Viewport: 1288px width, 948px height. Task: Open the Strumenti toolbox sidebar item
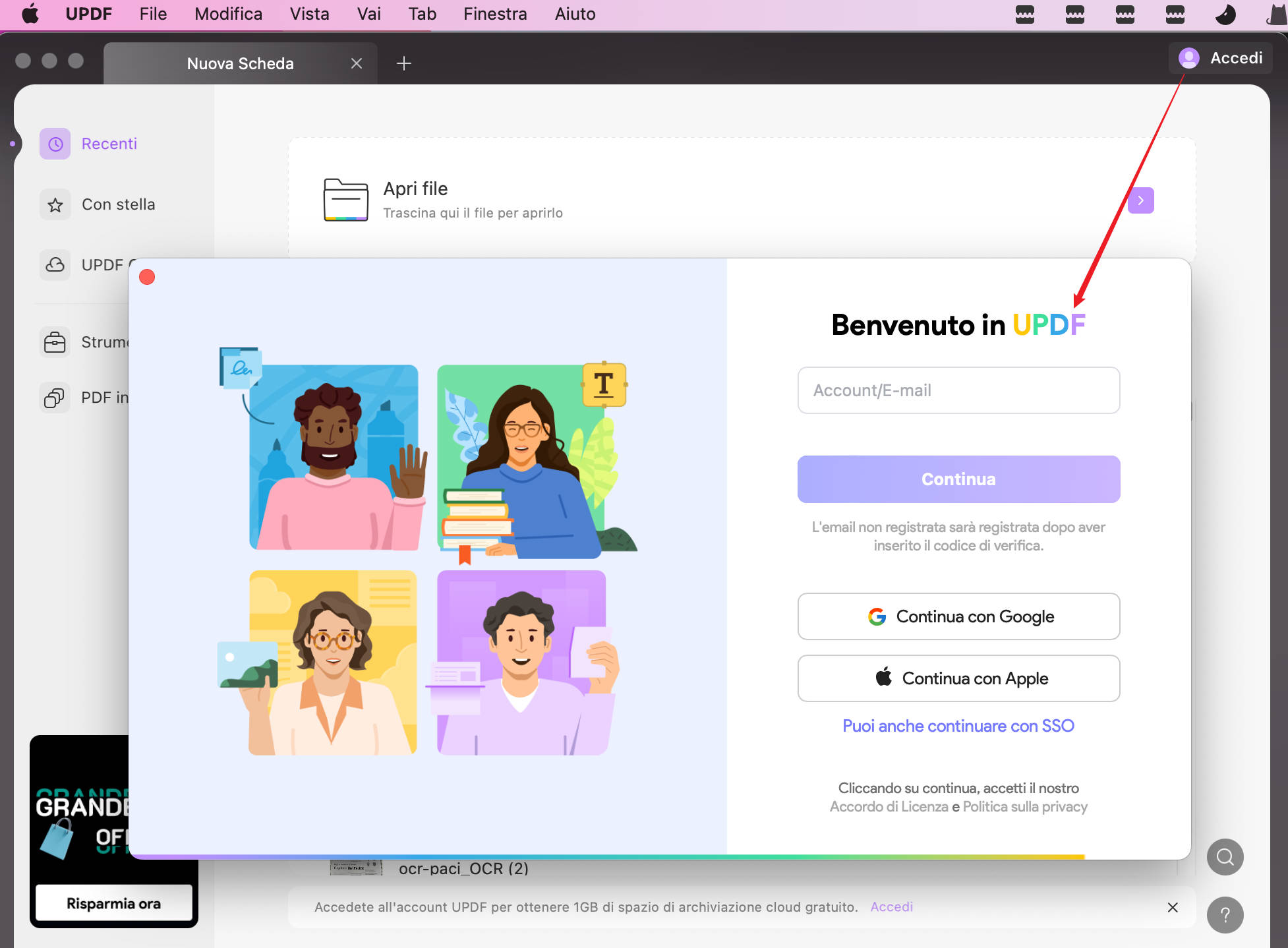tap(84, 342)
